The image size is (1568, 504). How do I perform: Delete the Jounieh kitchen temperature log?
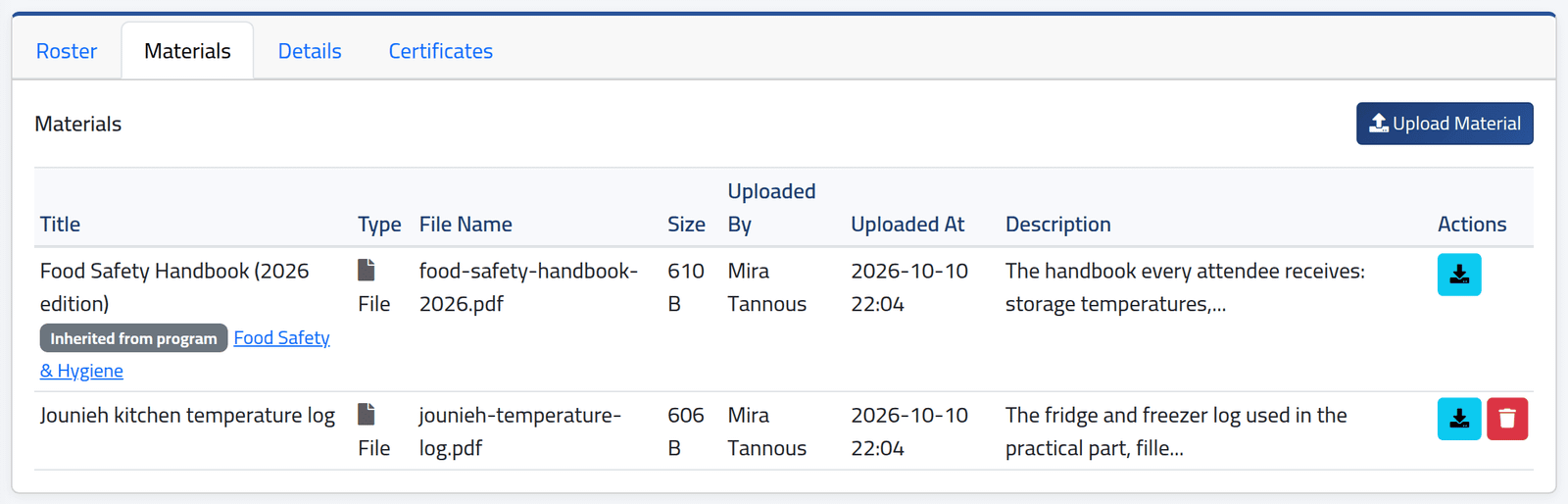[x=1507, y=419]
